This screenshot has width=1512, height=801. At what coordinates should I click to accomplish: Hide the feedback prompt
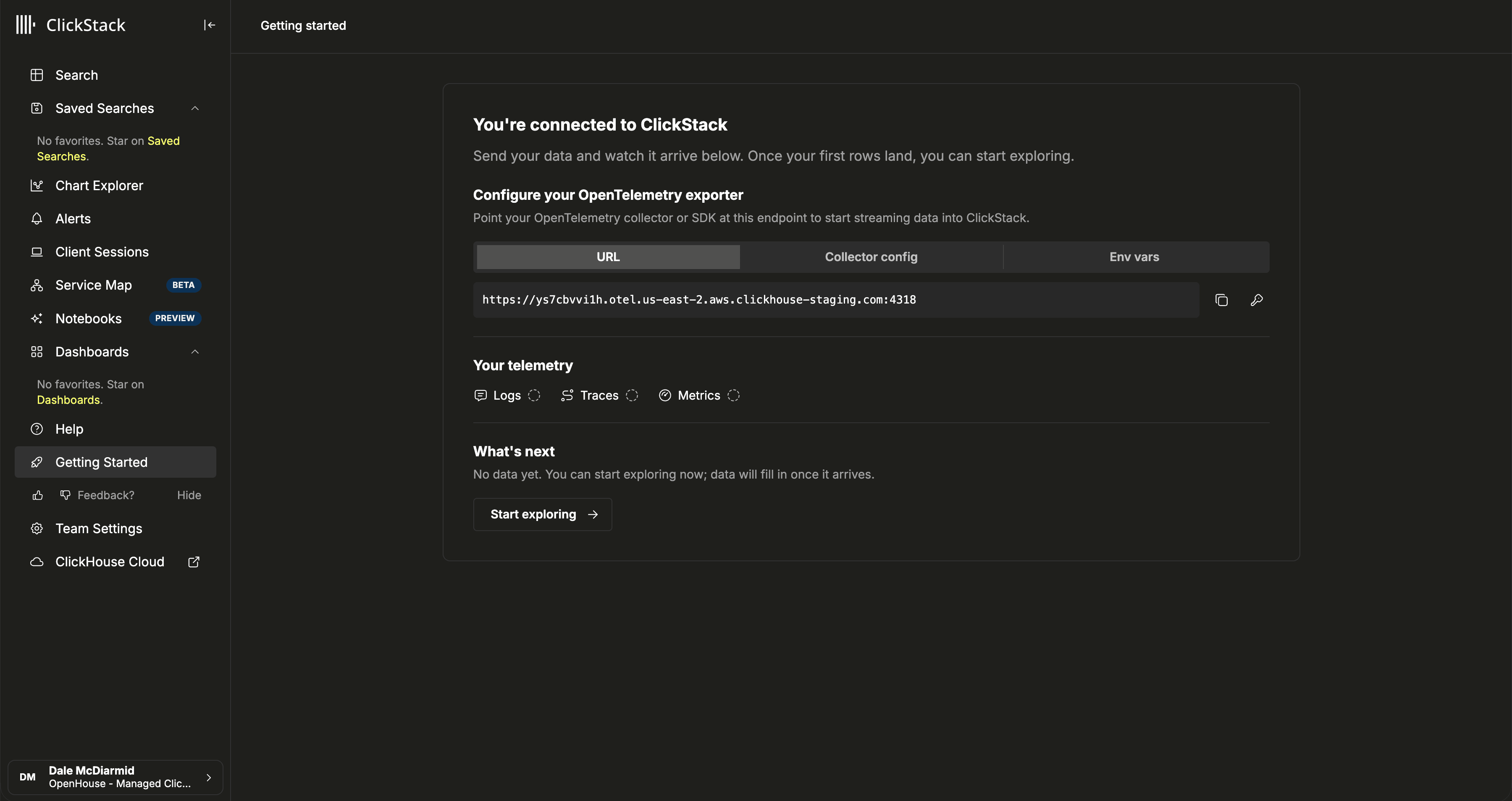189,495
